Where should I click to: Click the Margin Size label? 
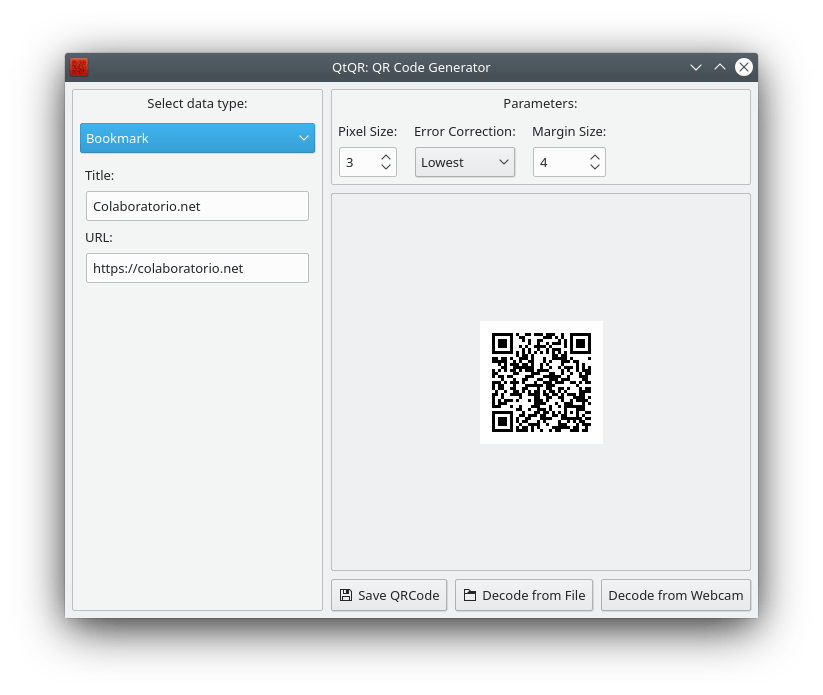pyautogui.click(x=569, y=132)
